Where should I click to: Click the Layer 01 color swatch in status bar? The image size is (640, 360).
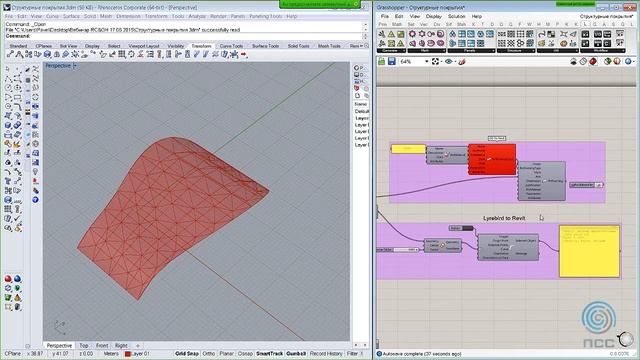(x=127, y=353)
